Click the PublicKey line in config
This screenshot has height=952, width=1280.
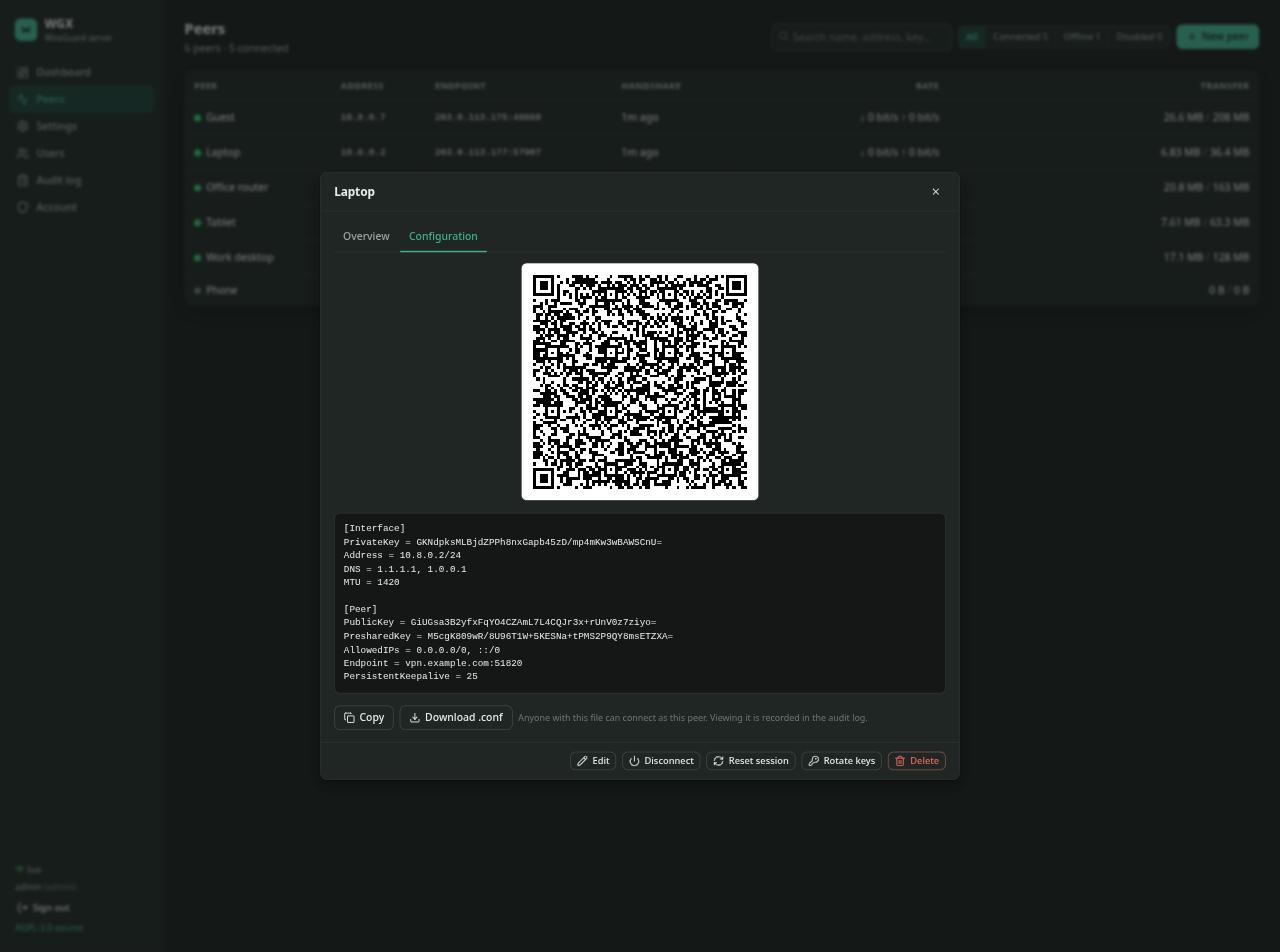click(500, 622)
